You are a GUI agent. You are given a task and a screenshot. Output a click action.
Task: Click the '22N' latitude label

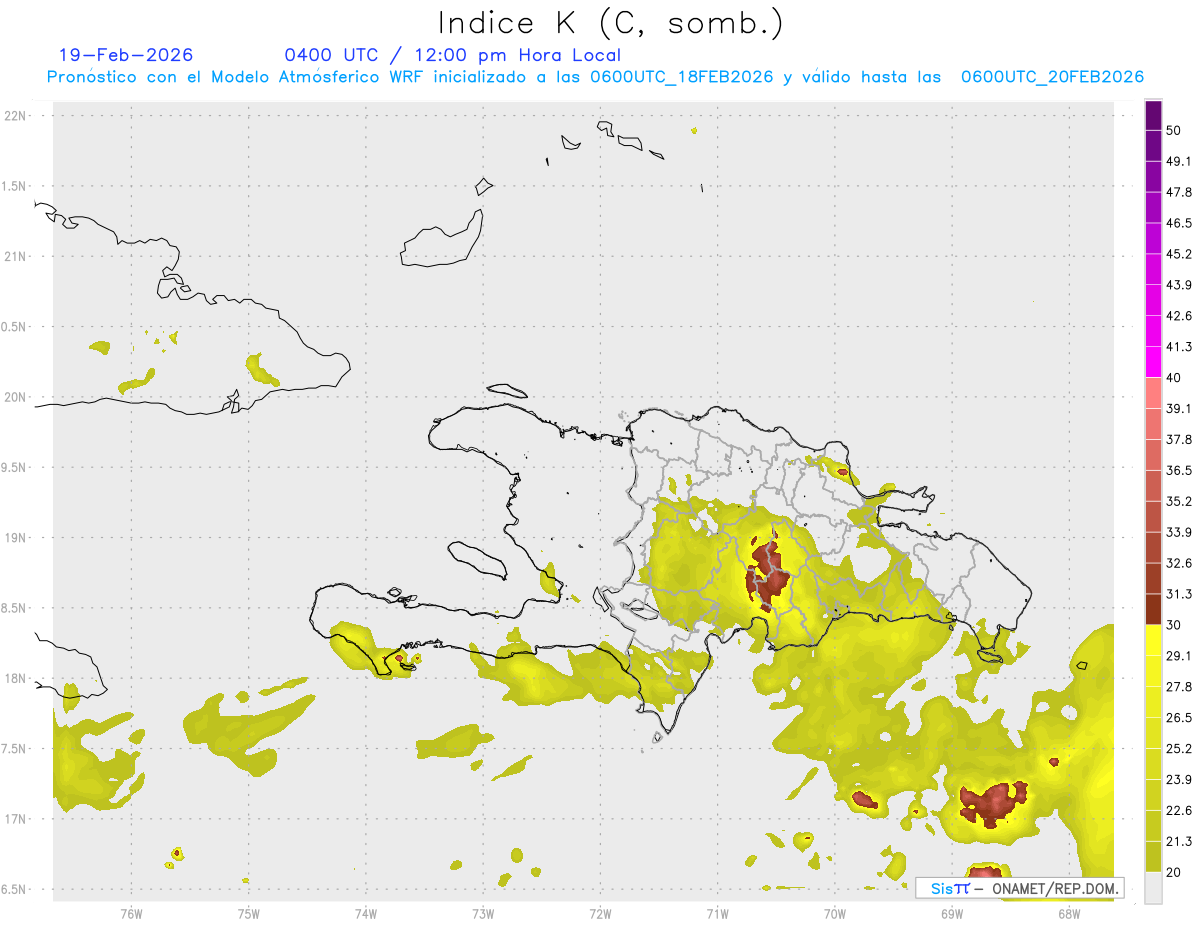point(16,116)
